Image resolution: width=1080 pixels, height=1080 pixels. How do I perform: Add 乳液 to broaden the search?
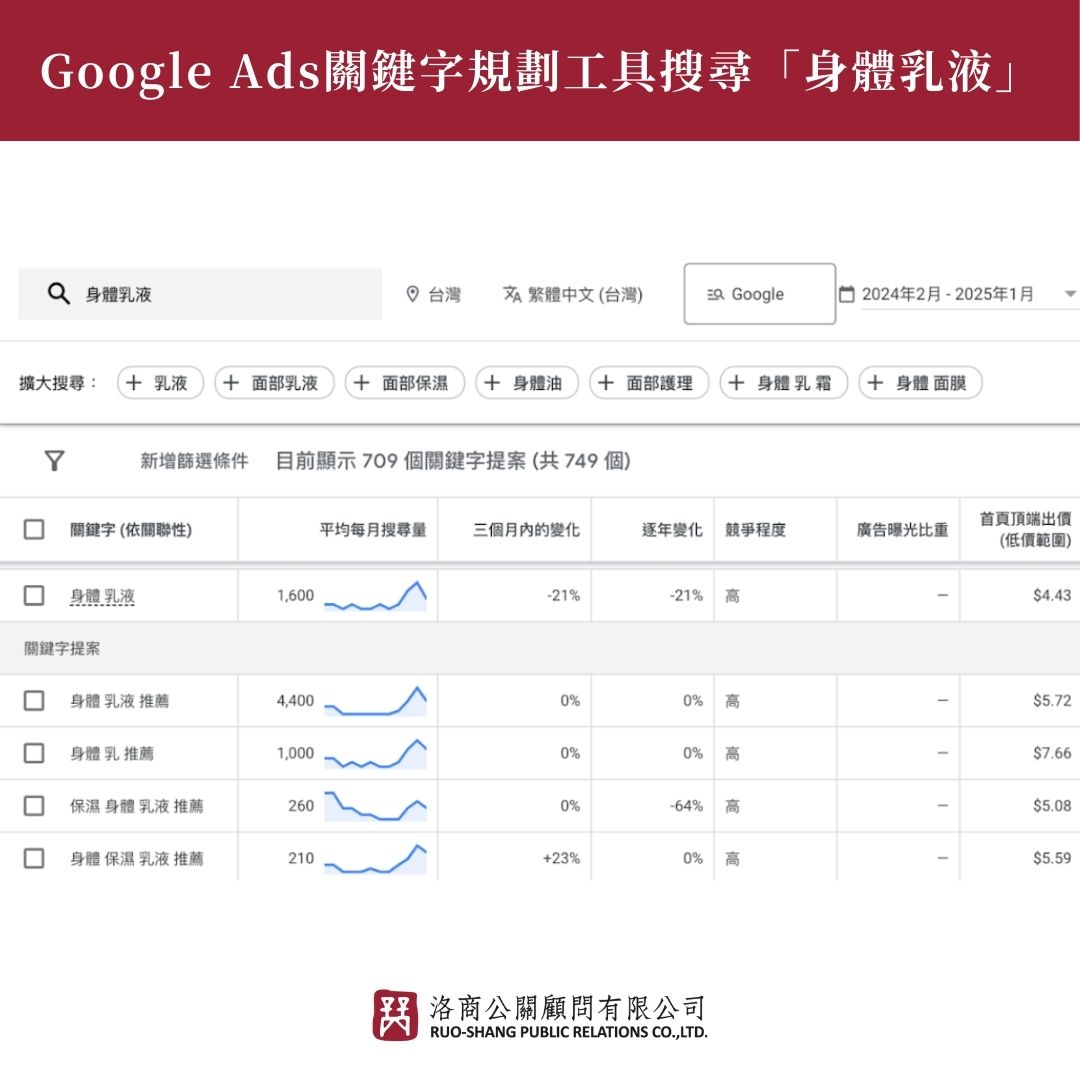tap(160, 383)
